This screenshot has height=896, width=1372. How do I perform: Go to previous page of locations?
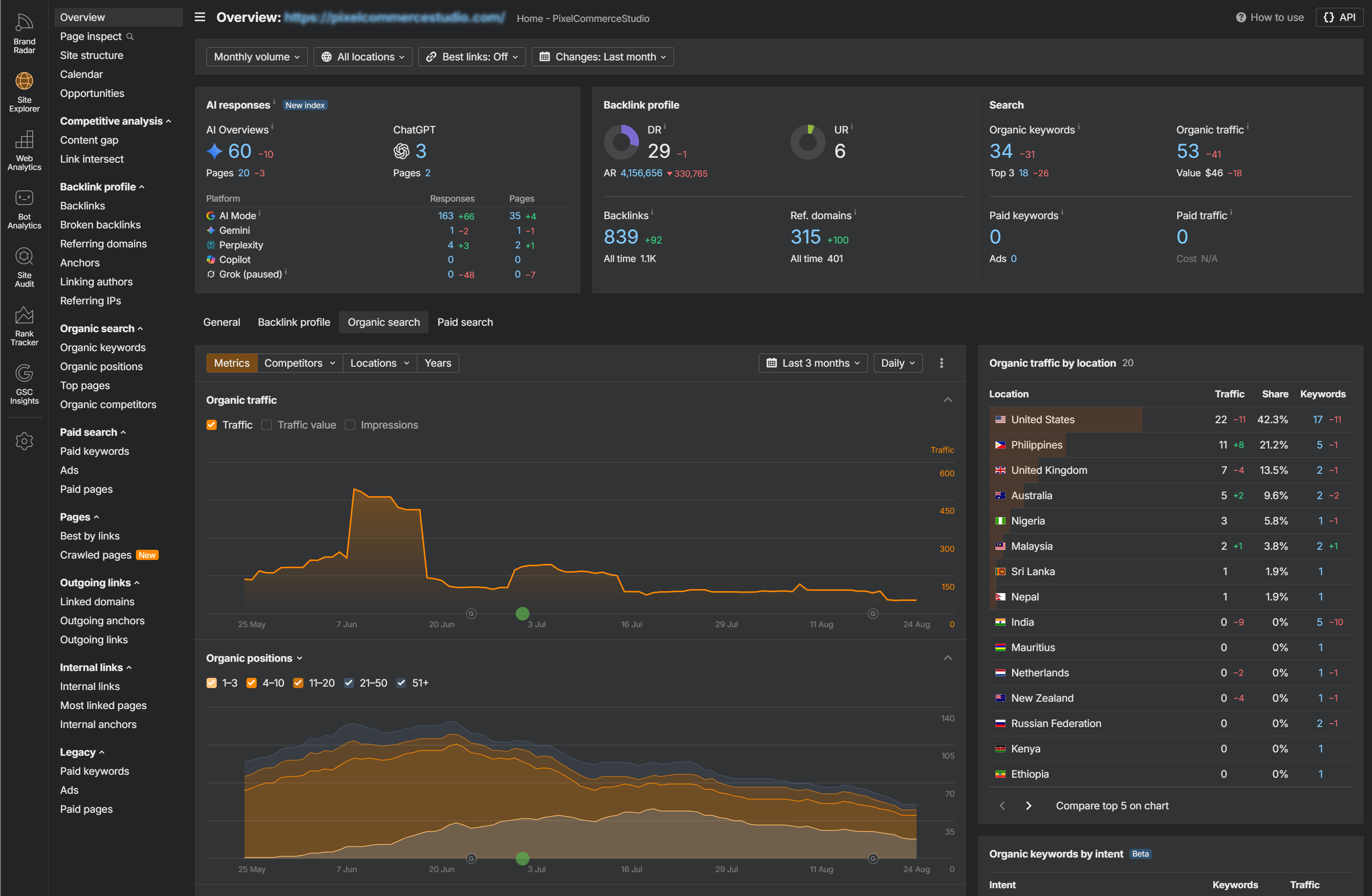(1002, 805)
